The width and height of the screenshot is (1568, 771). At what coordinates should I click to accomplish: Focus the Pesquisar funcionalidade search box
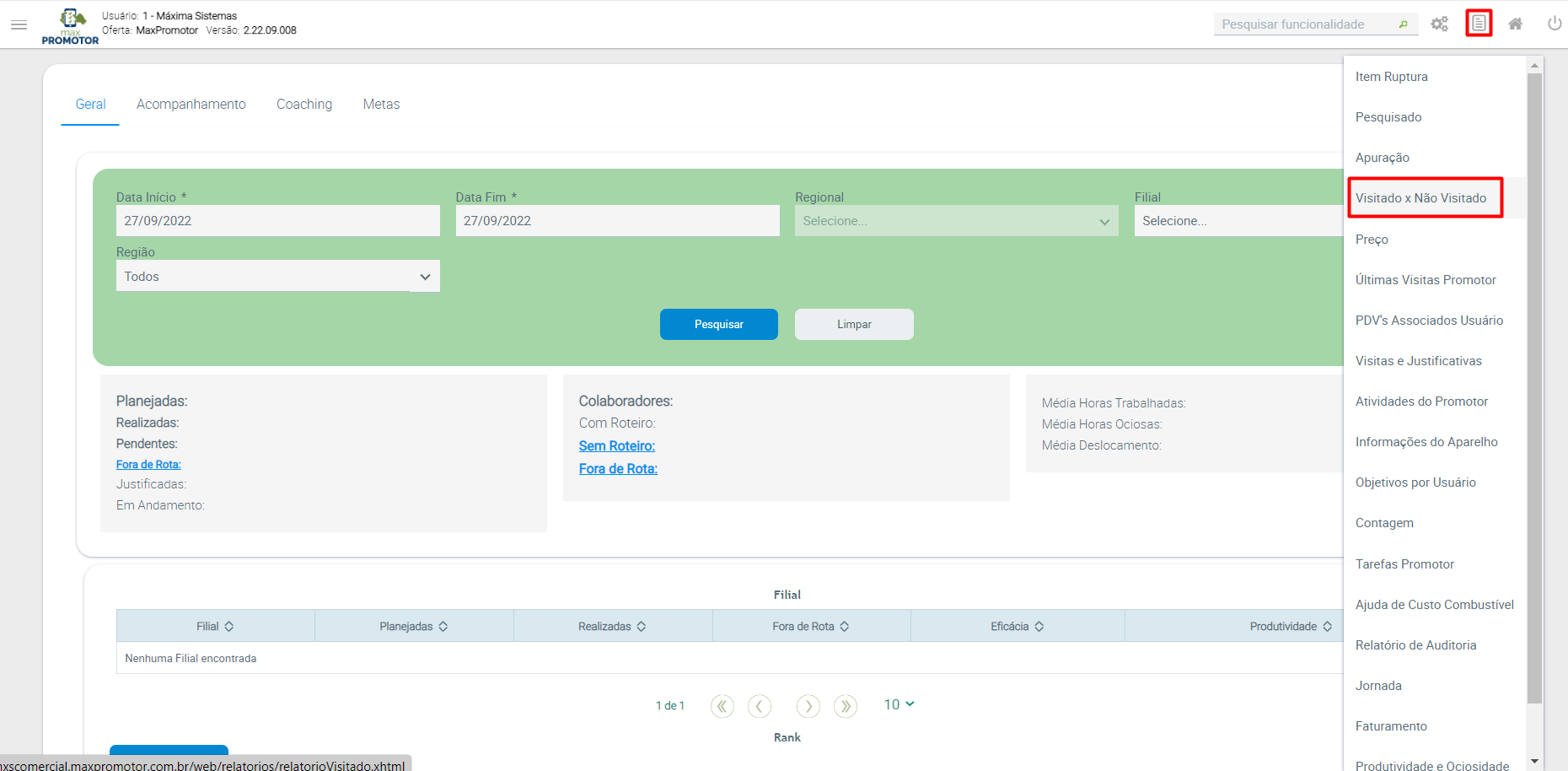tap(1315, 24)
